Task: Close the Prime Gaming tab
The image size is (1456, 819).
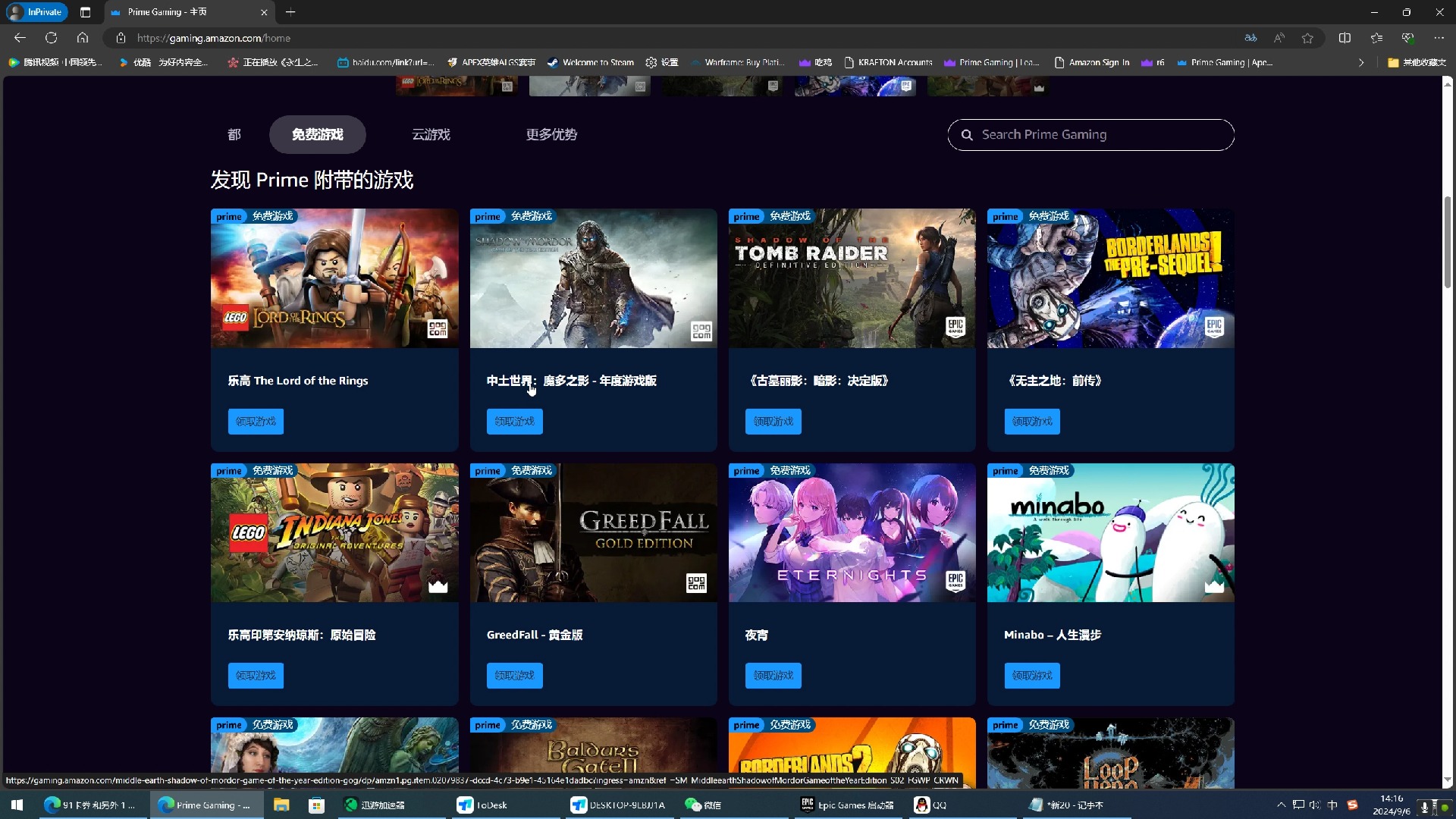Action: [264, 12]
